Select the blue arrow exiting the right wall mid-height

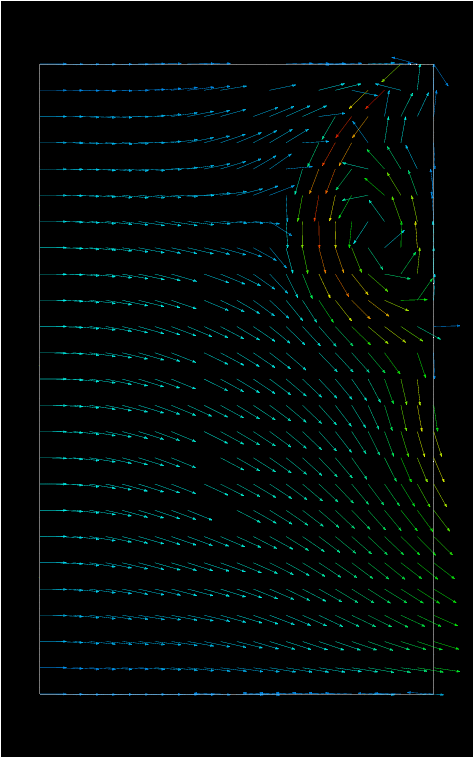click(447, 326)
